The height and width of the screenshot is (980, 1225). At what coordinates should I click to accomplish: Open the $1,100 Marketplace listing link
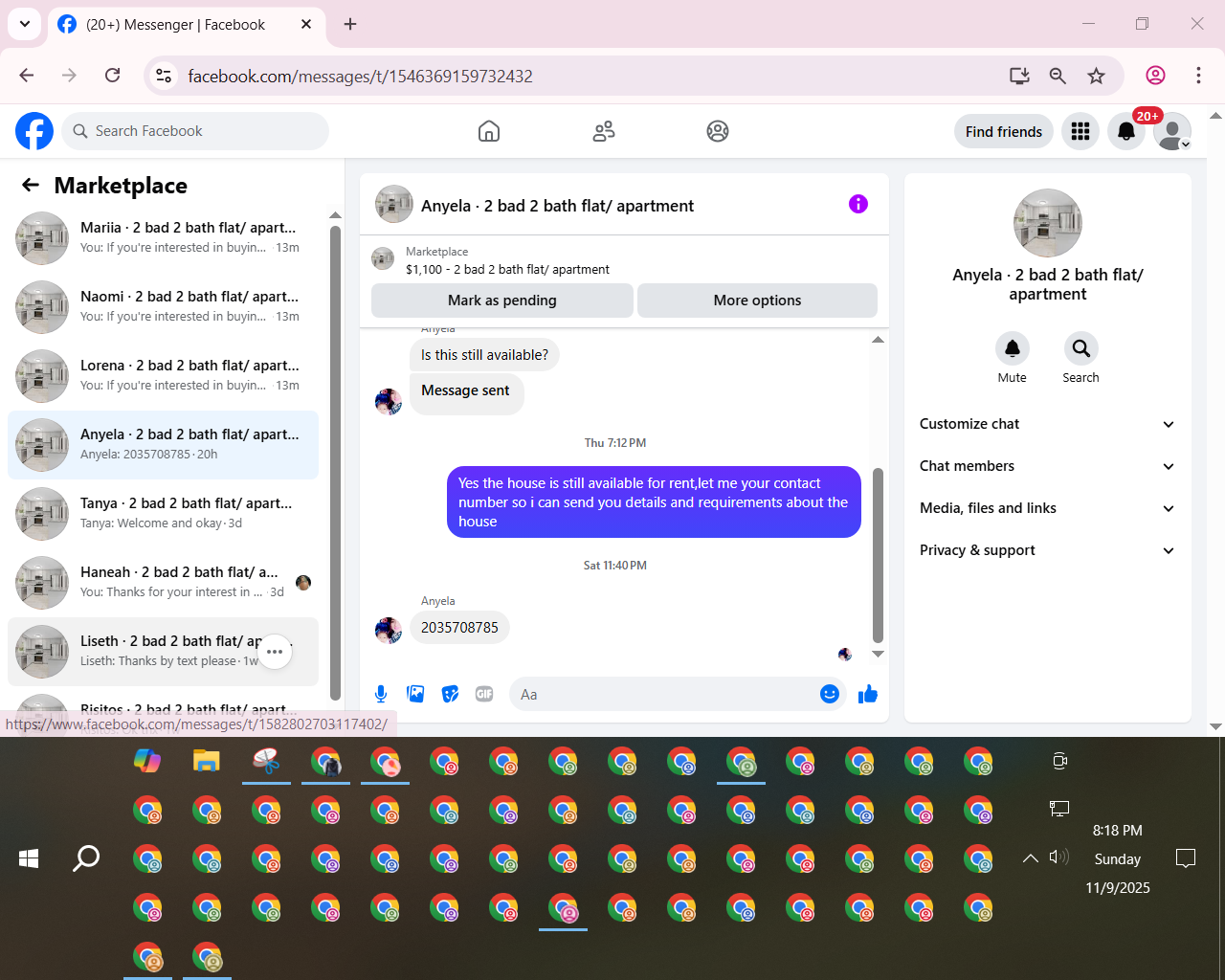coord(507,270)
